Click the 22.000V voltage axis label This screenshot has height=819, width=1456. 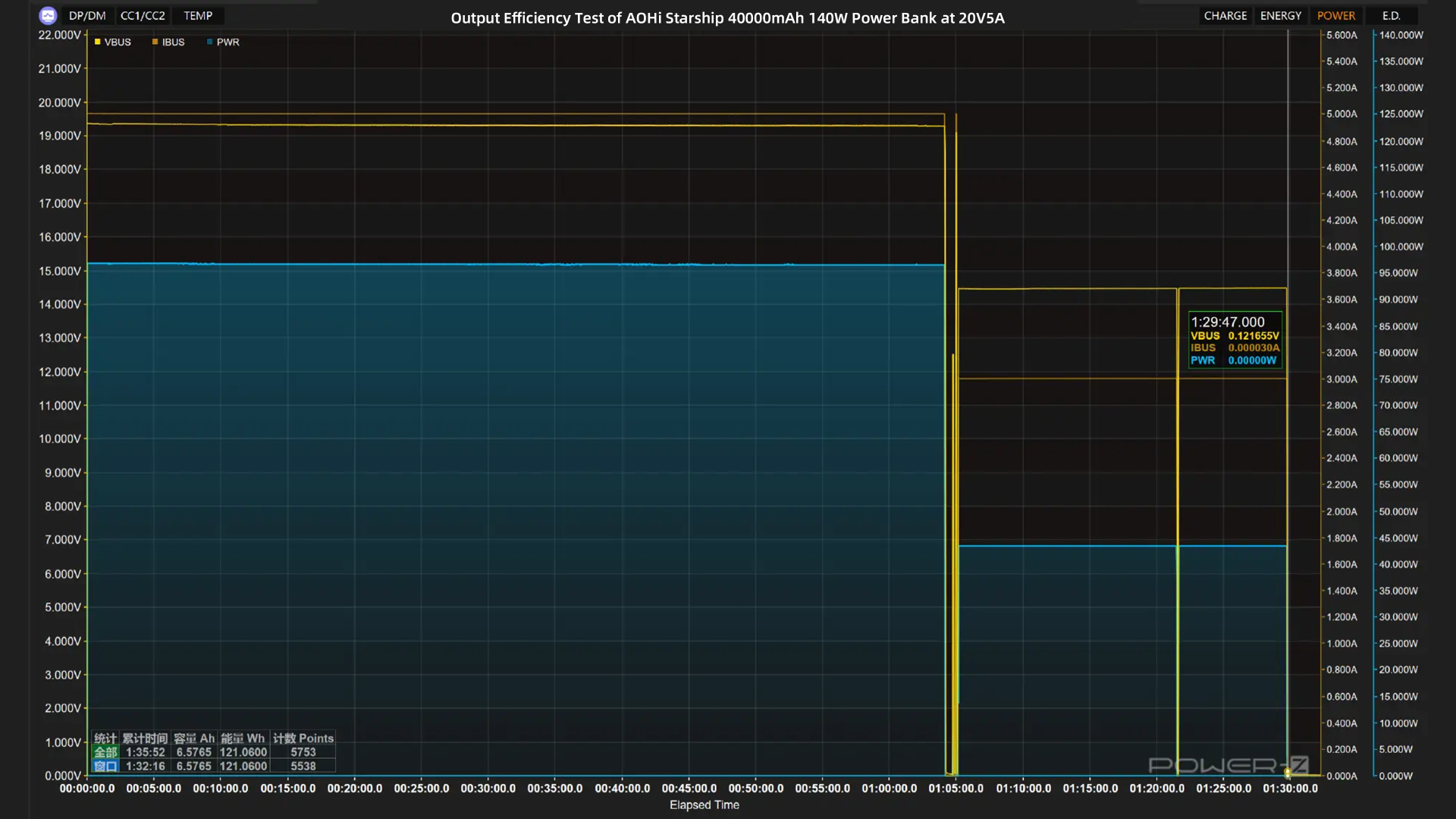point(60,35)
